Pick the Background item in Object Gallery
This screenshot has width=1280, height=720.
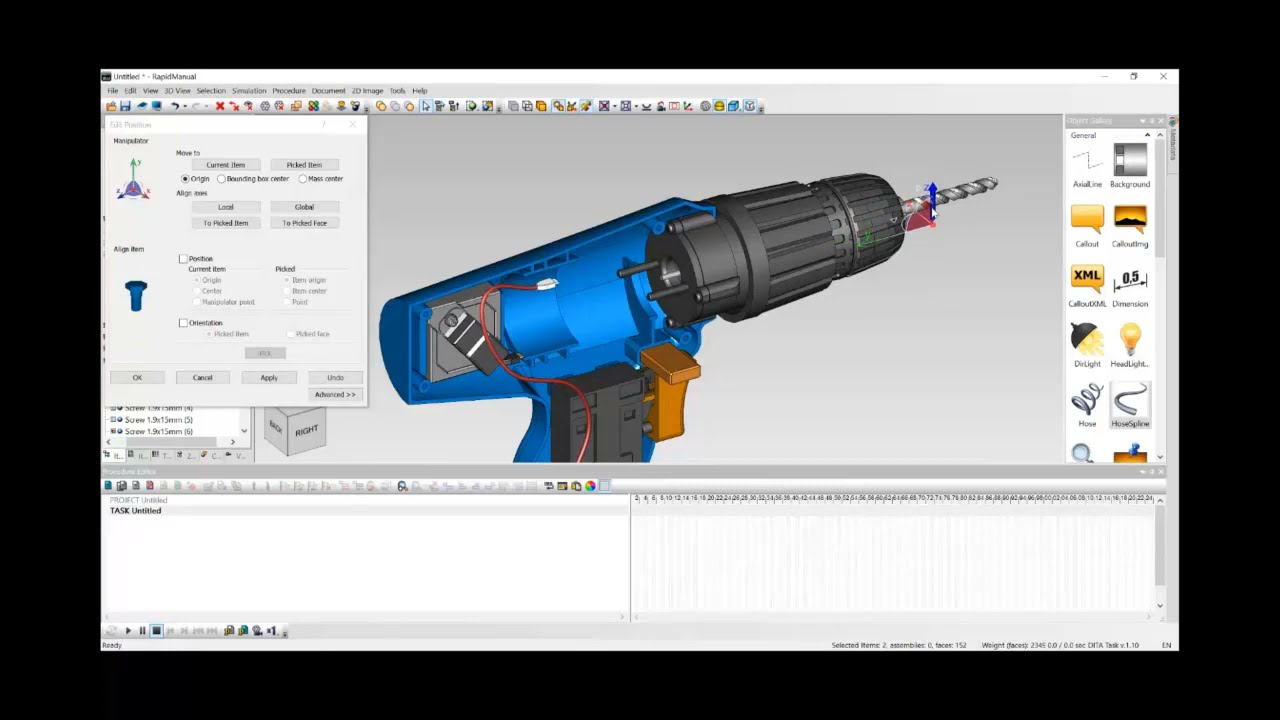(1130, 167)
